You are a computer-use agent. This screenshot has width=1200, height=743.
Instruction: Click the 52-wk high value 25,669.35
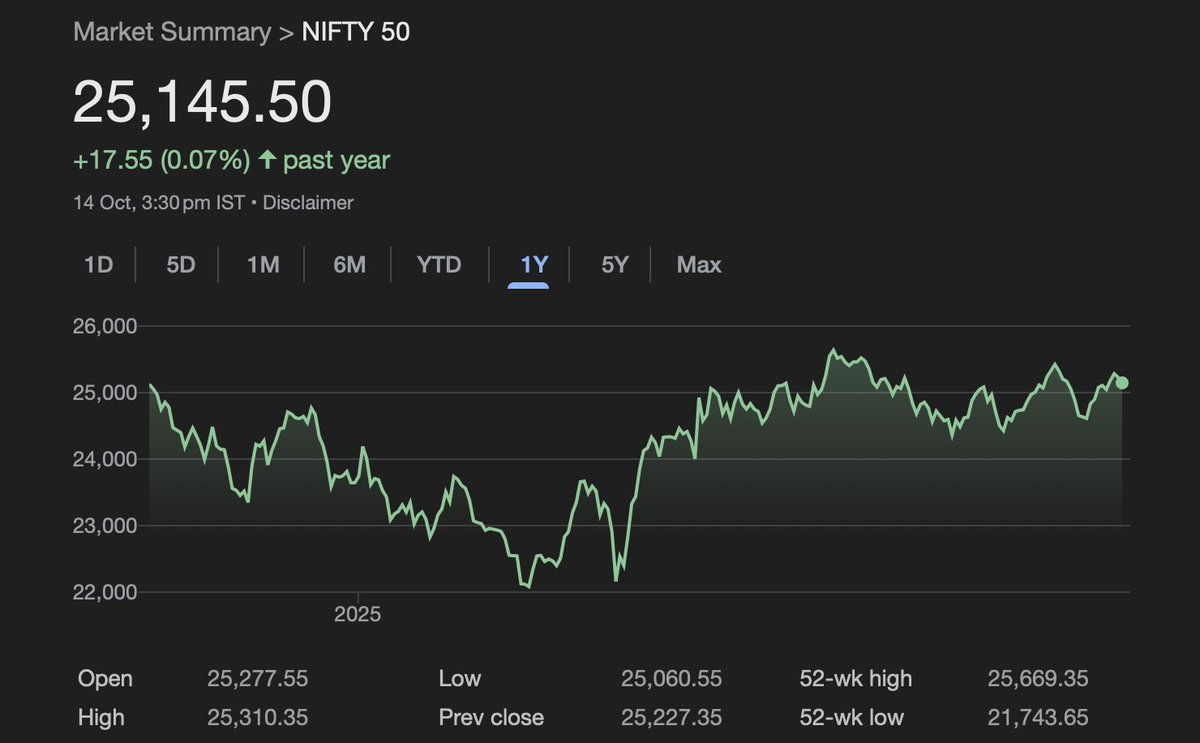tap(1038, 679)
